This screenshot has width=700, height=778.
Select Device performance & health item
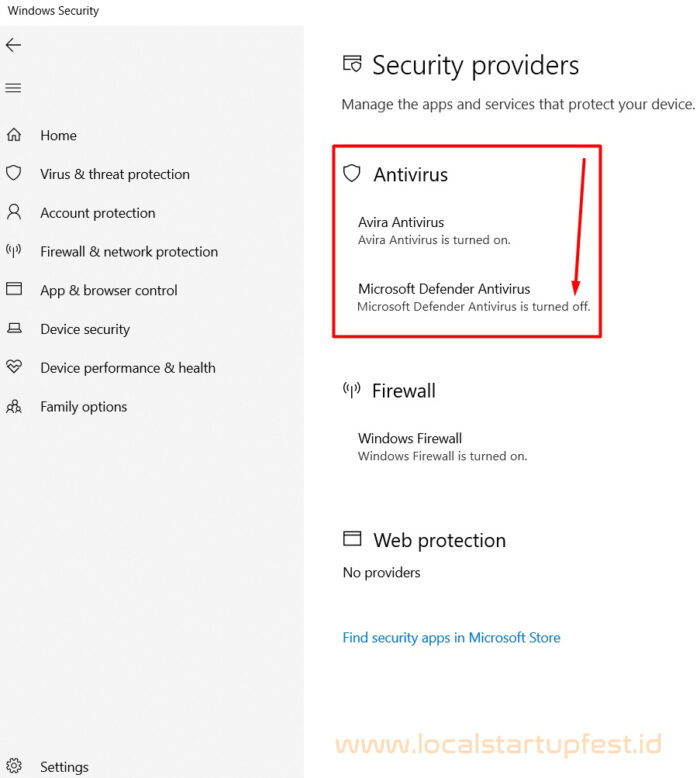128,368
